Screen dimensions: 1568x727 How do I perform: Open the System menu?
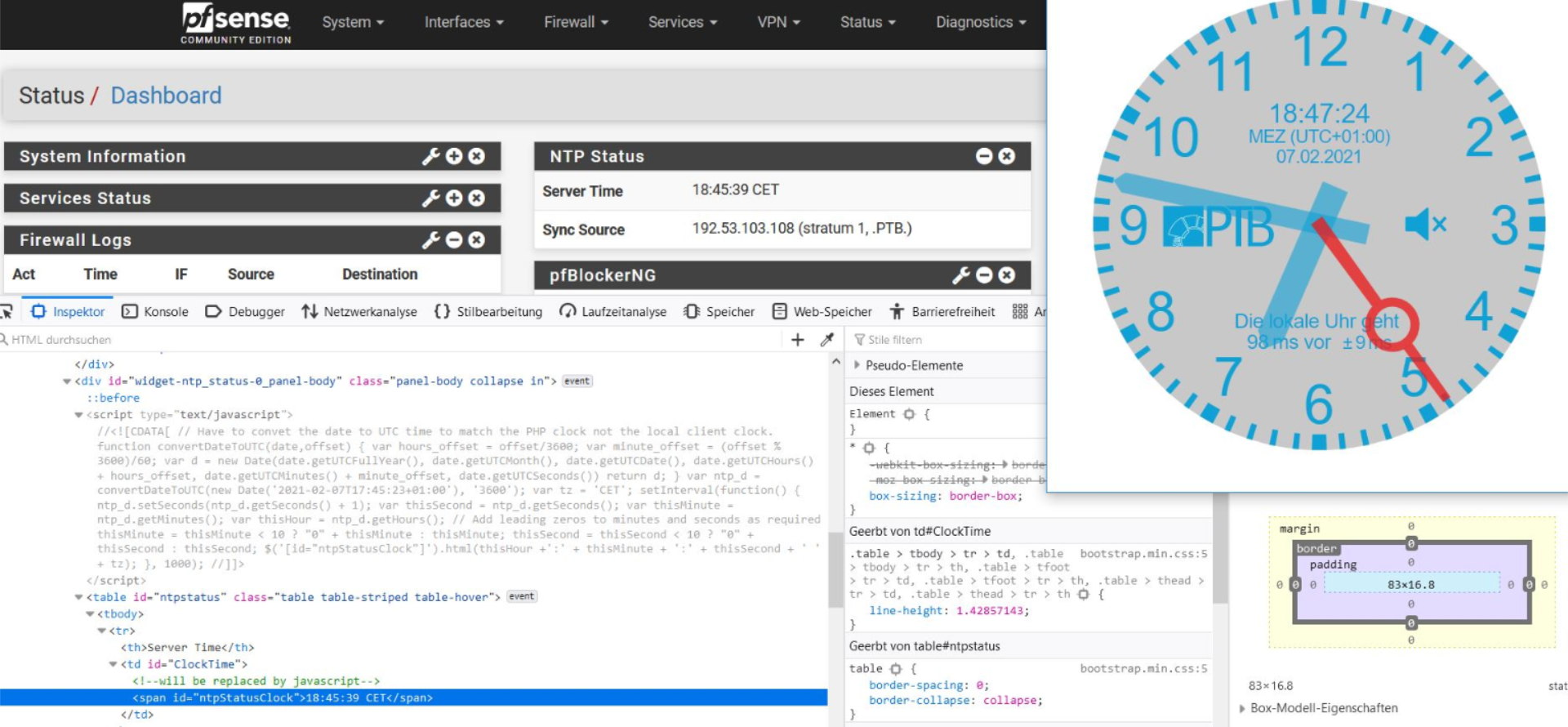pyautogui.click(x=353, y=22)
